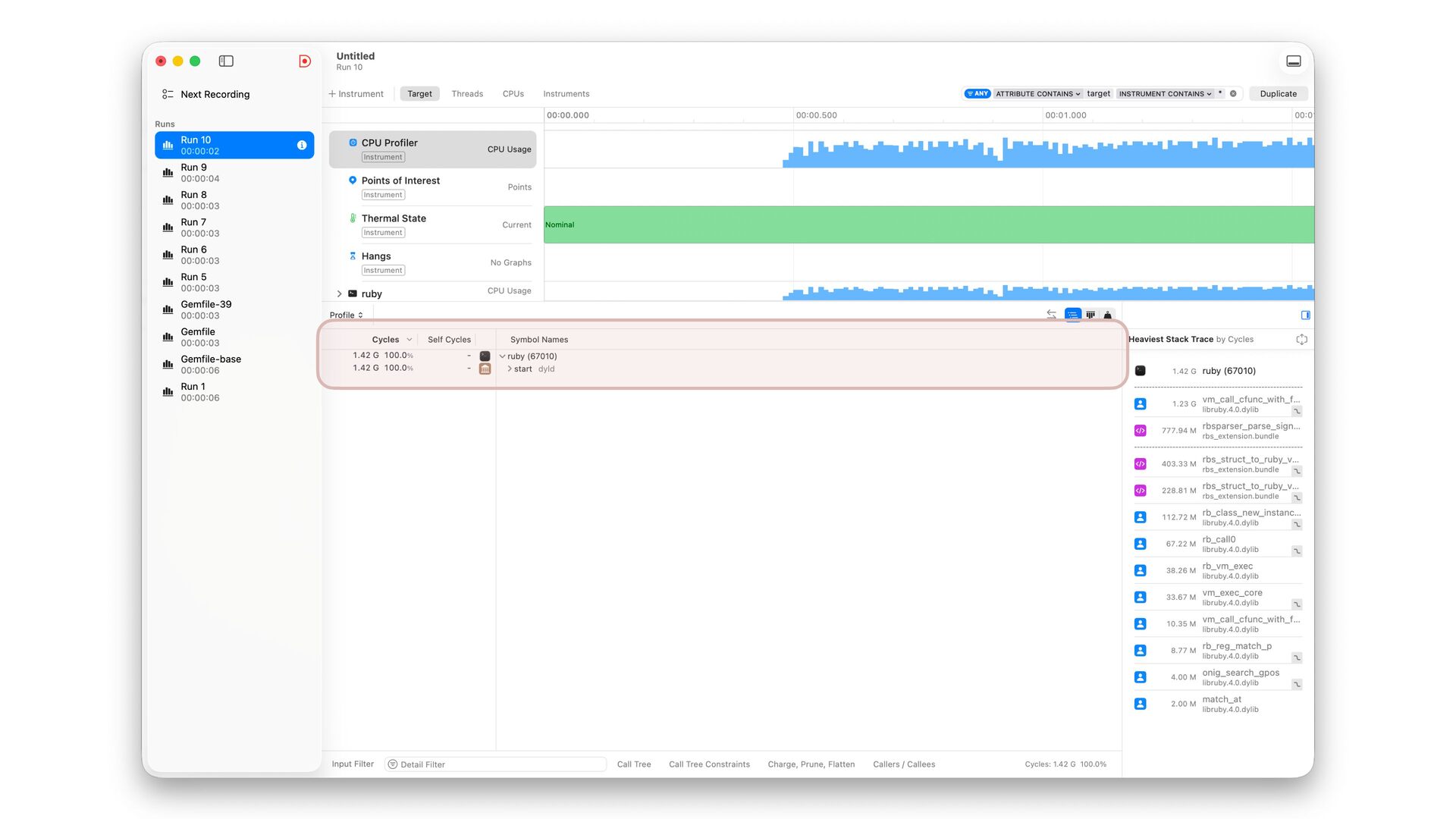Toggle the sidebar panel icon
This screenshot has height=819, width=1456.
(226, 61)
